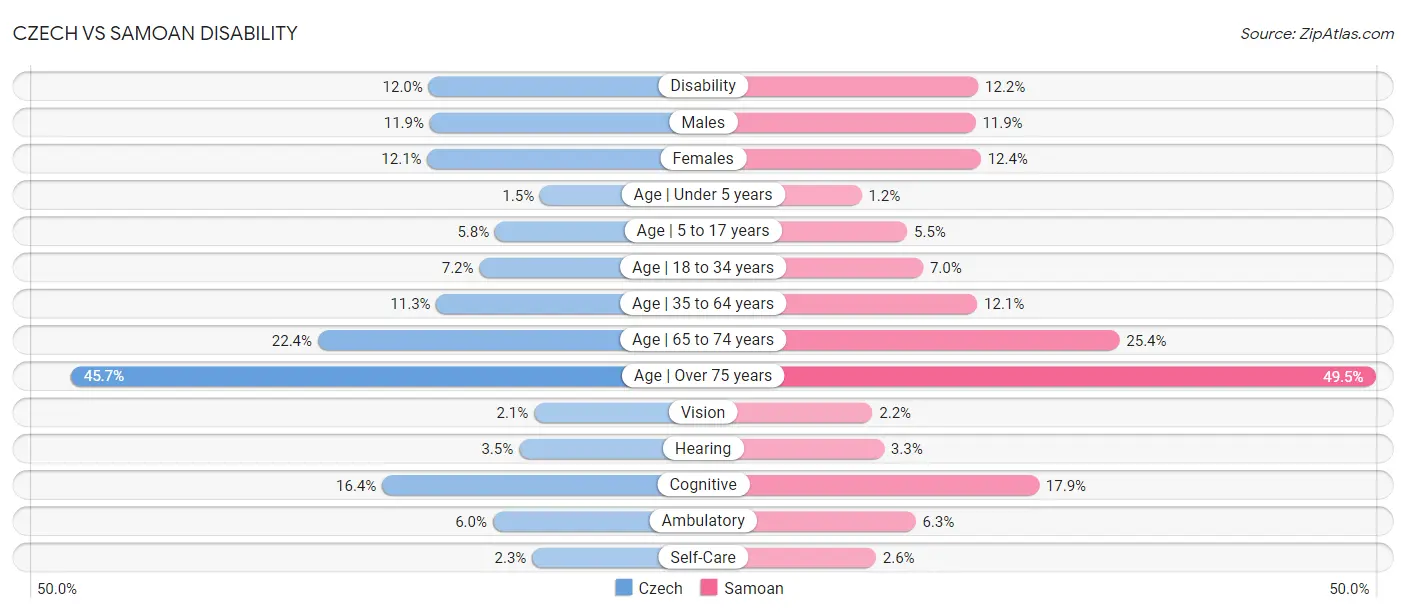Toggle the Czech legend label
Image resolution: width=1406 pixels, height=612 pixels.
(x=660, y=588)
